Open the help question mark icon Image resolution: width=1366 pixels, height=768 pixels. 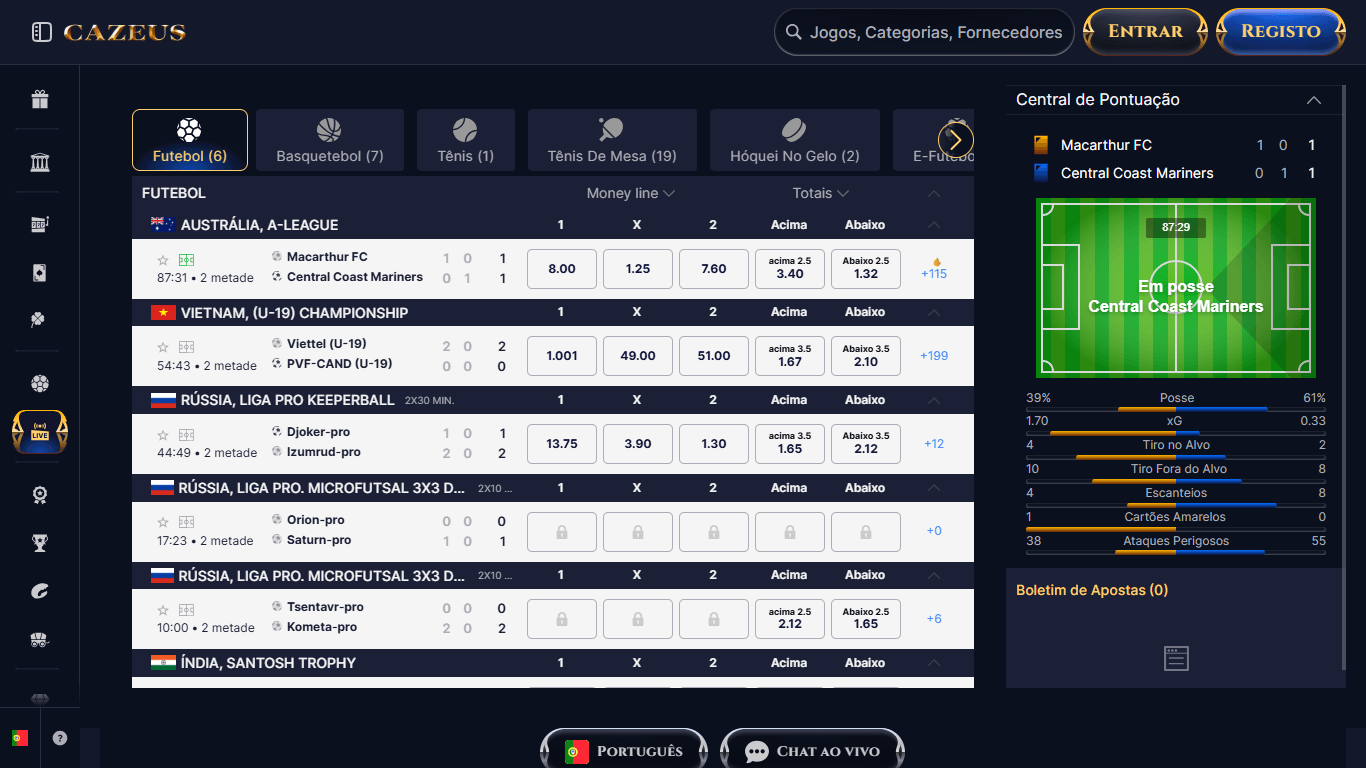[59, 739]
